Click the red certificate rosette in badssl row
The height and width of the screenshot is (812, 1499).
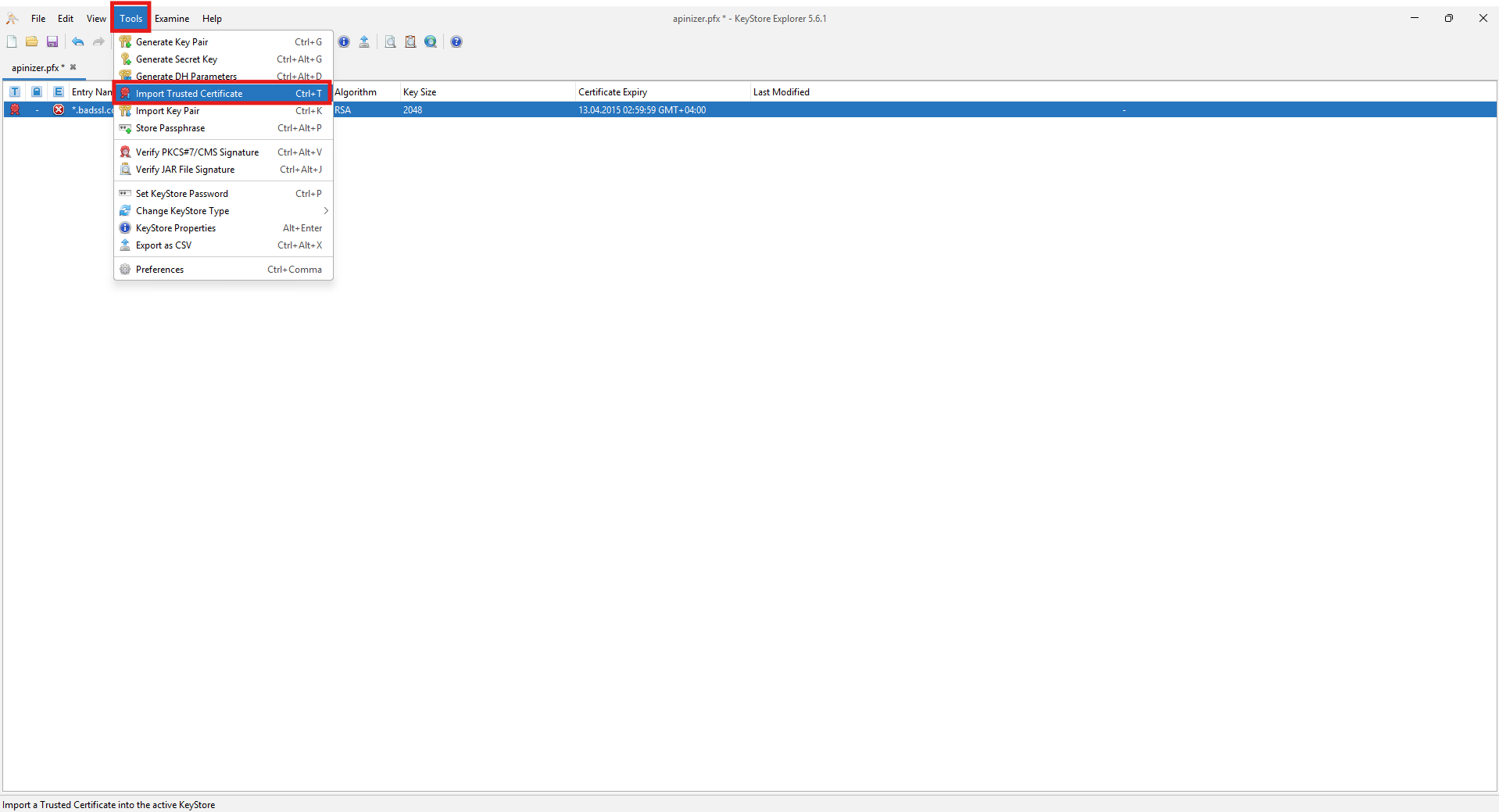[x=15, y=110]
